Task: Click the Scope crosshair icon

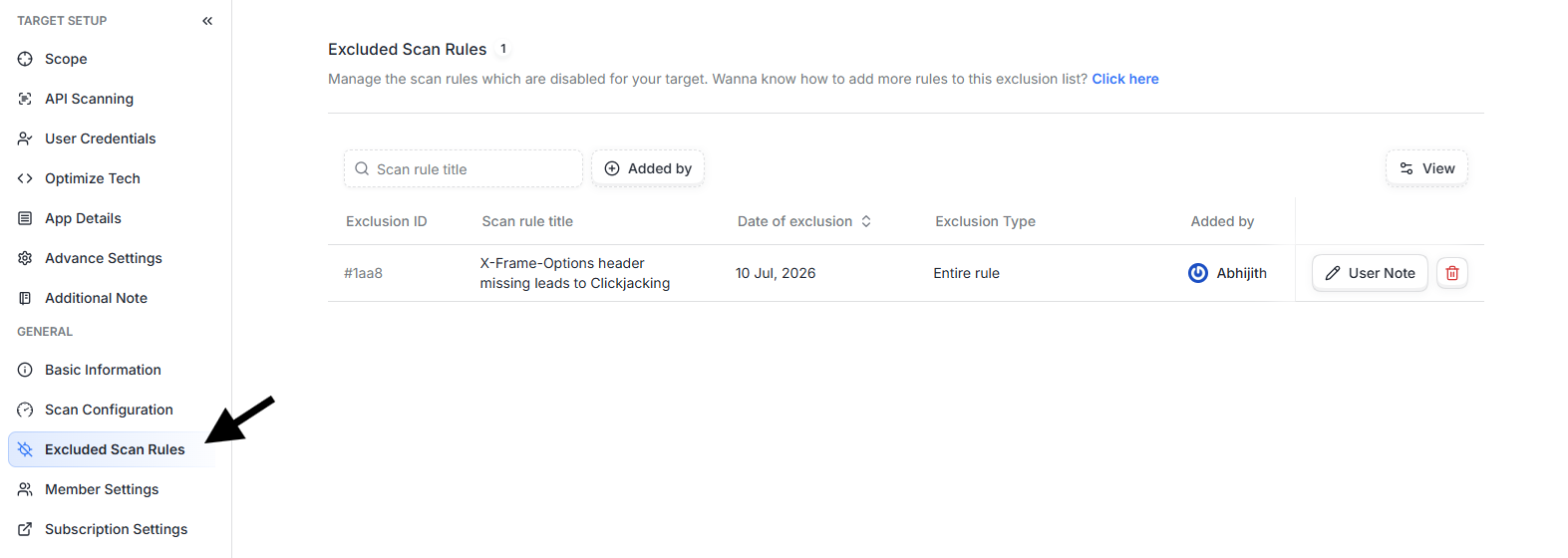Action: pyautogui.click(x=25, y=59)
